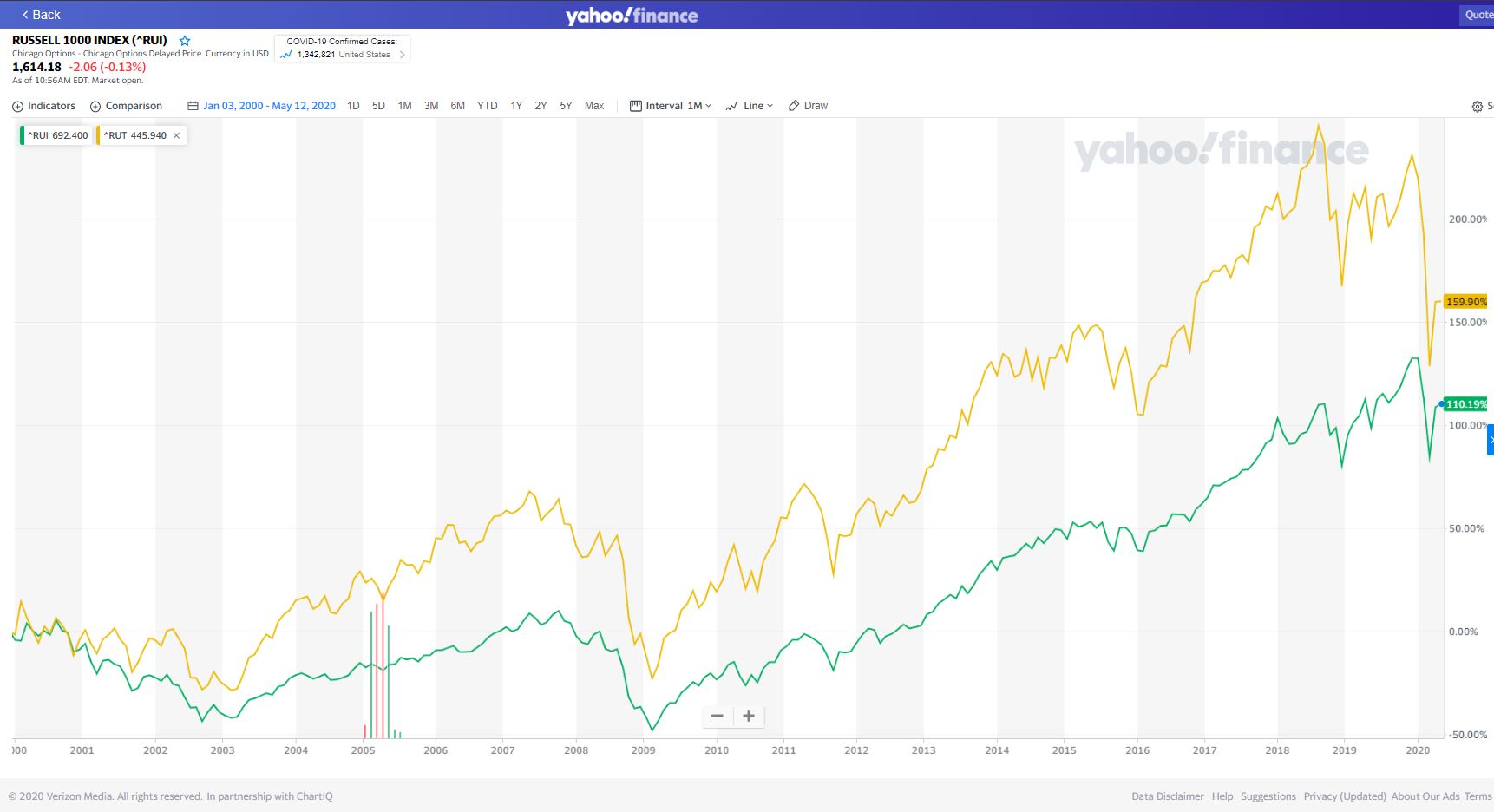1494x812 pixels.
Task: Select the 5Y range
Action: (x=566, y=106)
